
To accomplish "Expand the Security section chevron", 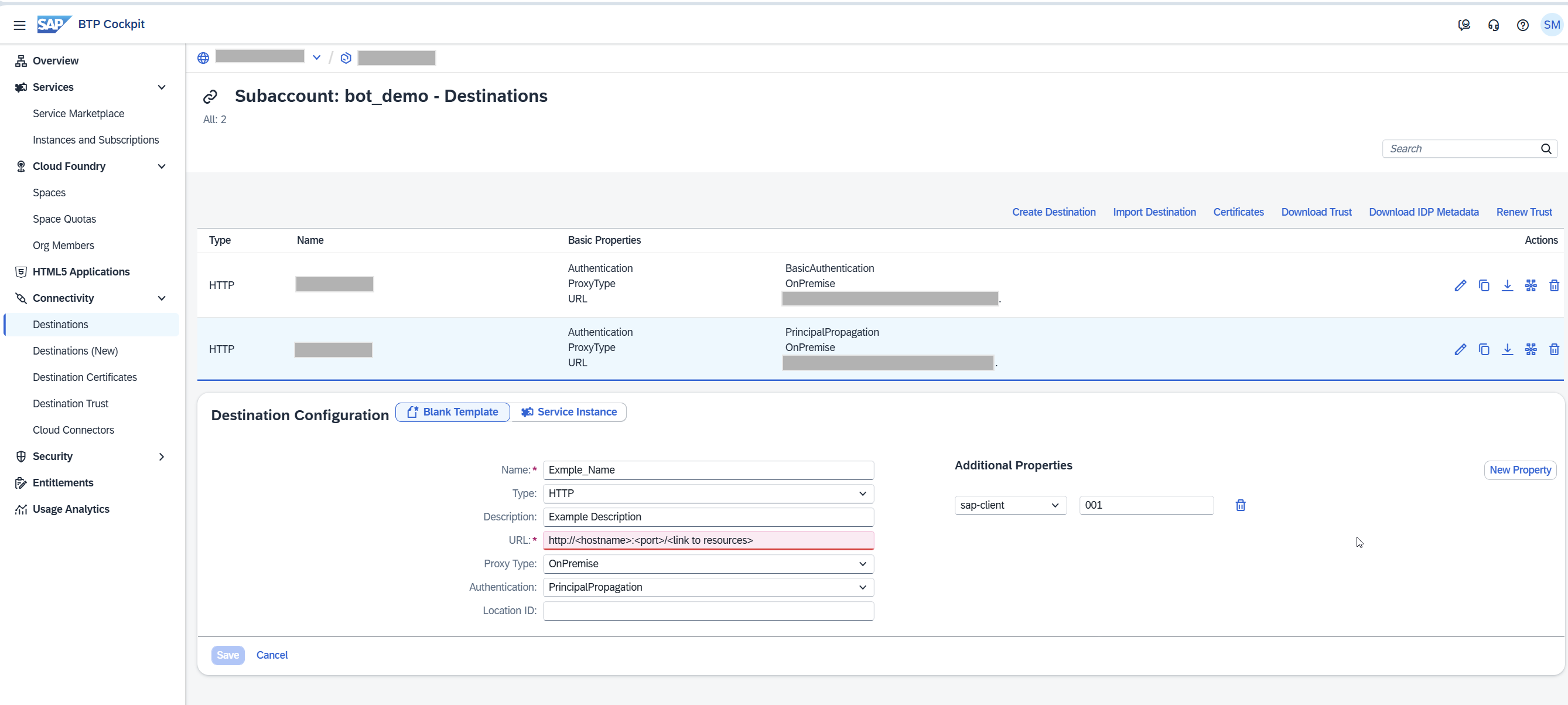I will [x=161, y=457].
